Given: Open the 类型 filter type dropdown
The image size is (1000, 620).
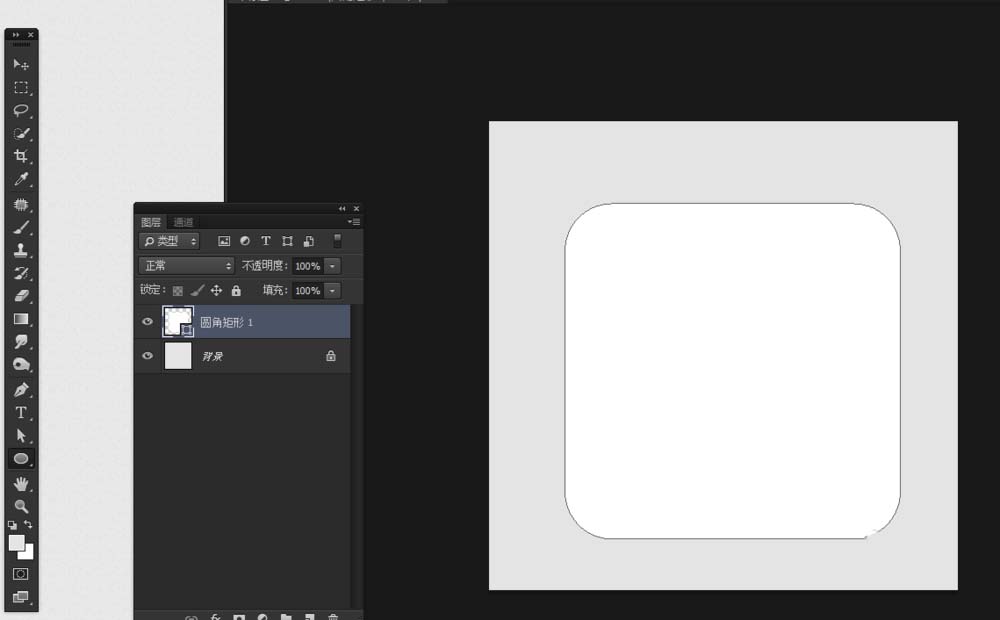Looking at the screenshot, I should tap(169, 241).
